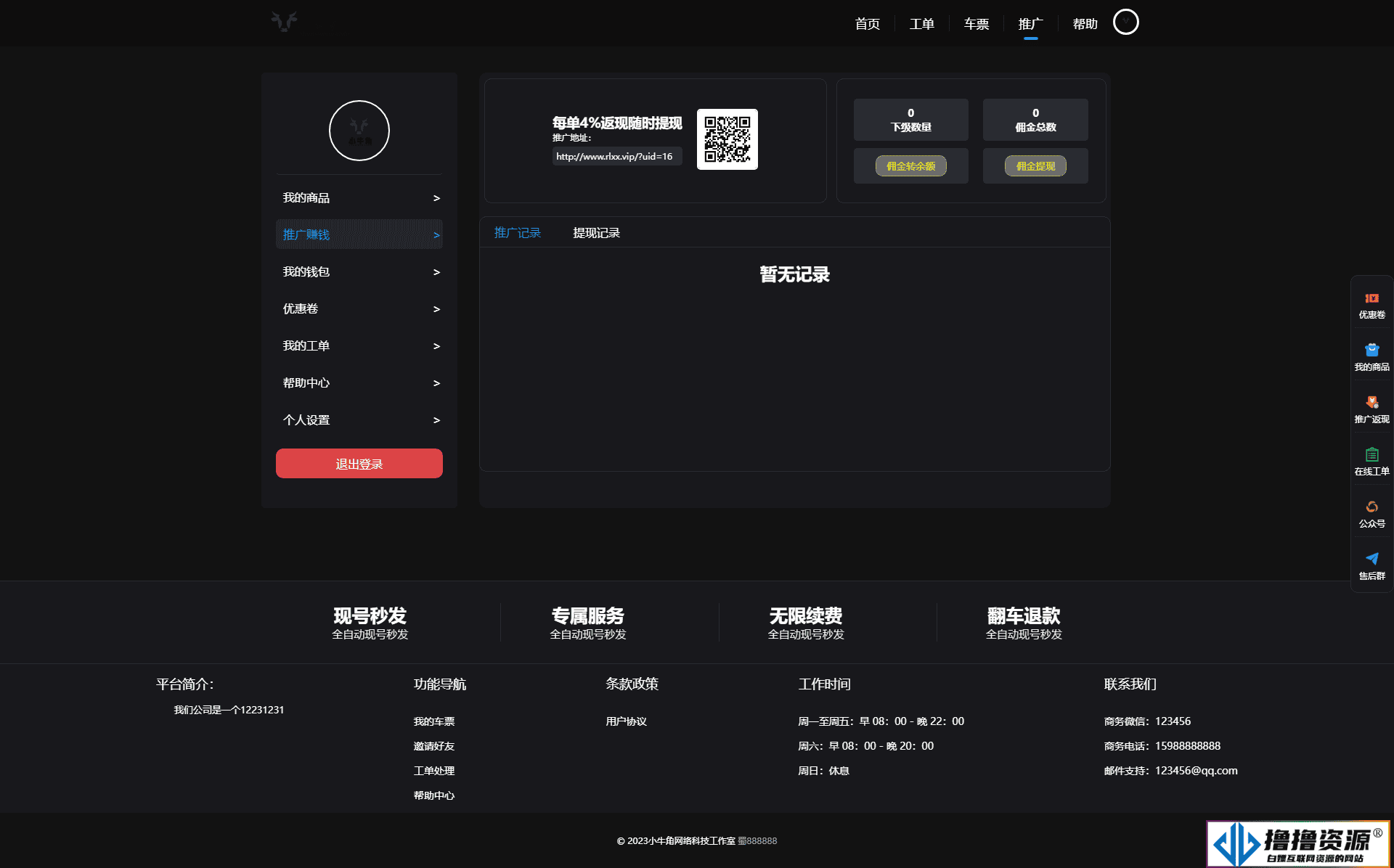
Task: Click 用户协议 link in footer
Action: [627, 721]
